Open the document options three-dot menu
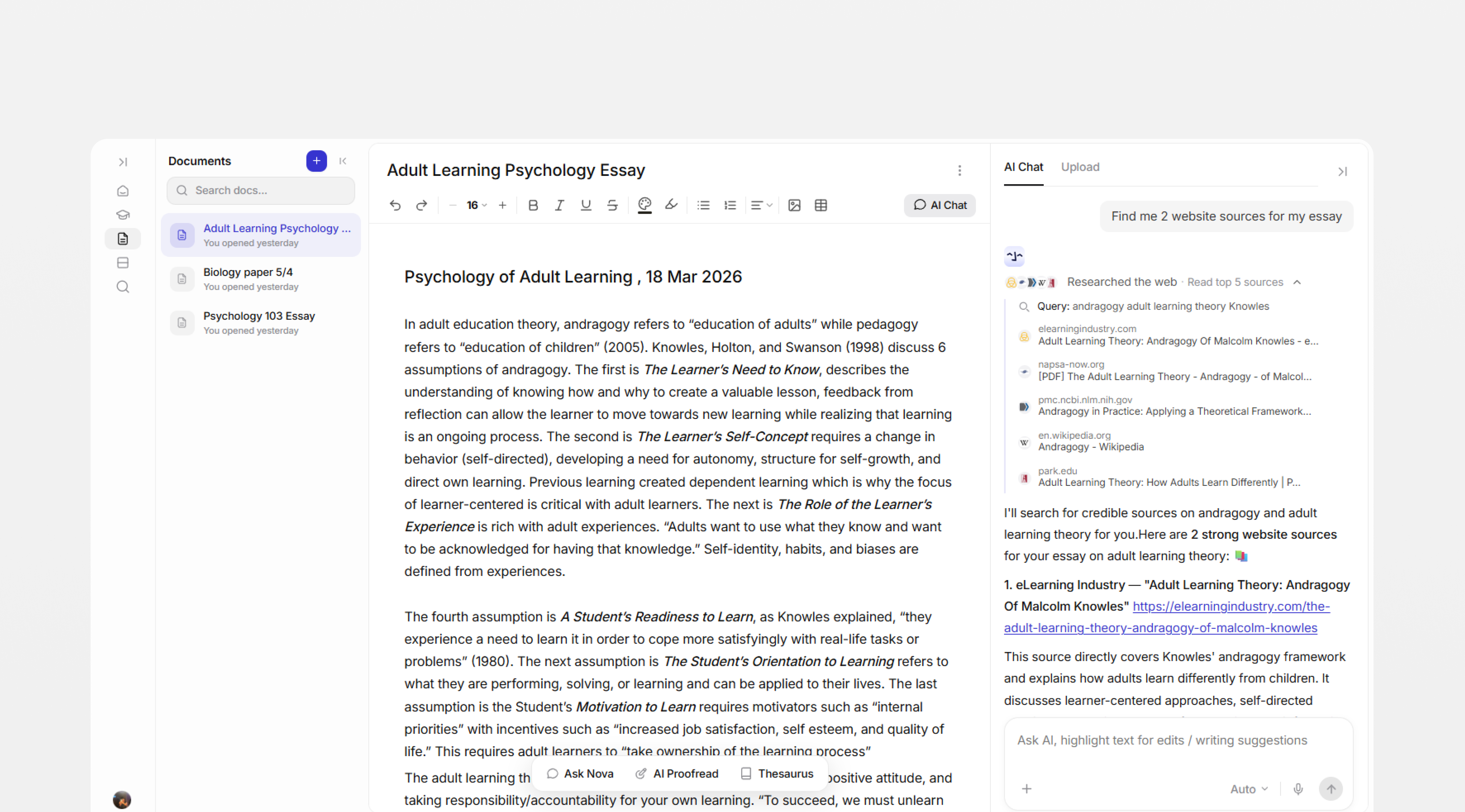 click(959, 171)
